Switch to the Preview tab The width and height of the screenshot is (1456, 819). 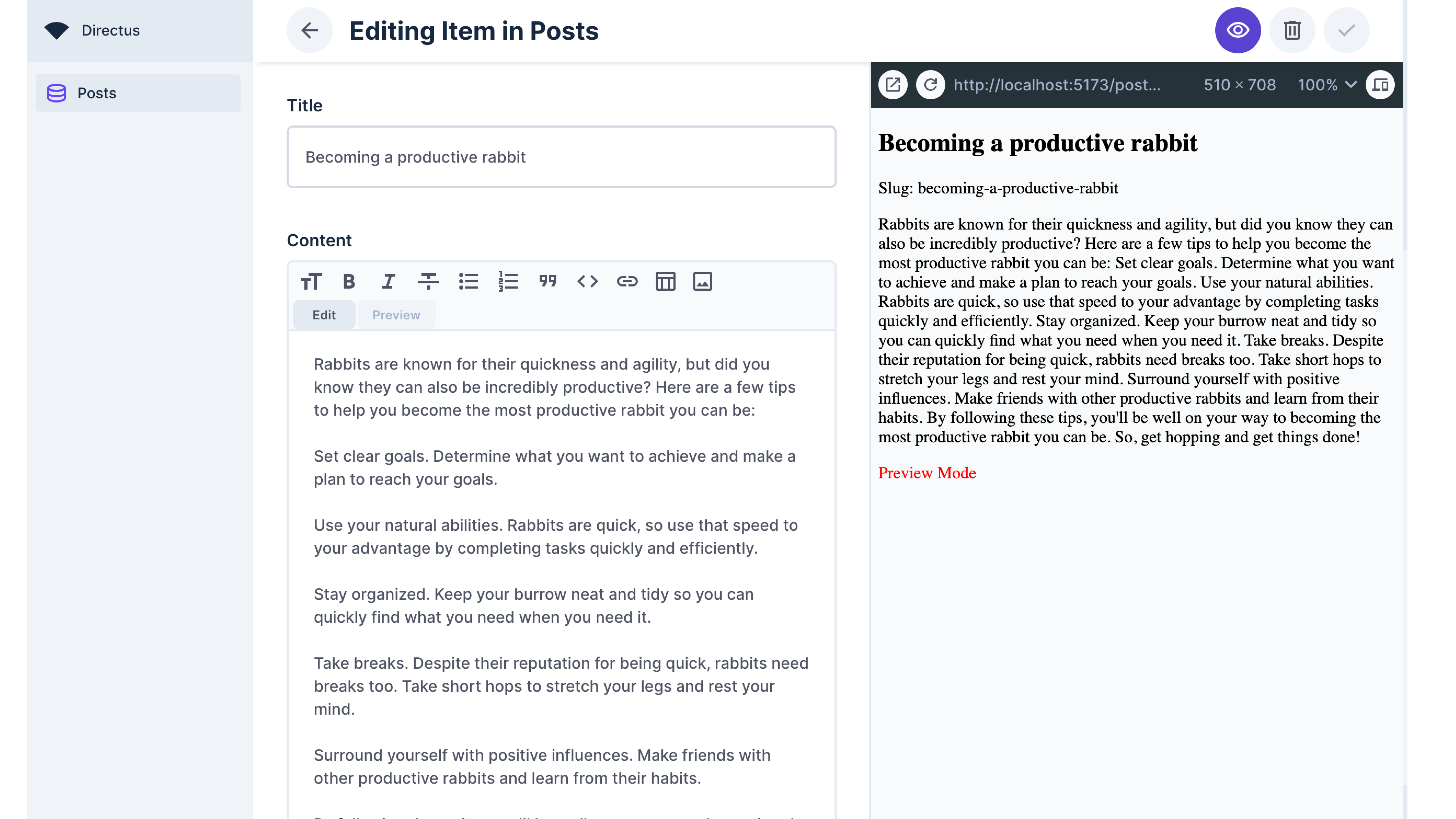396,314
